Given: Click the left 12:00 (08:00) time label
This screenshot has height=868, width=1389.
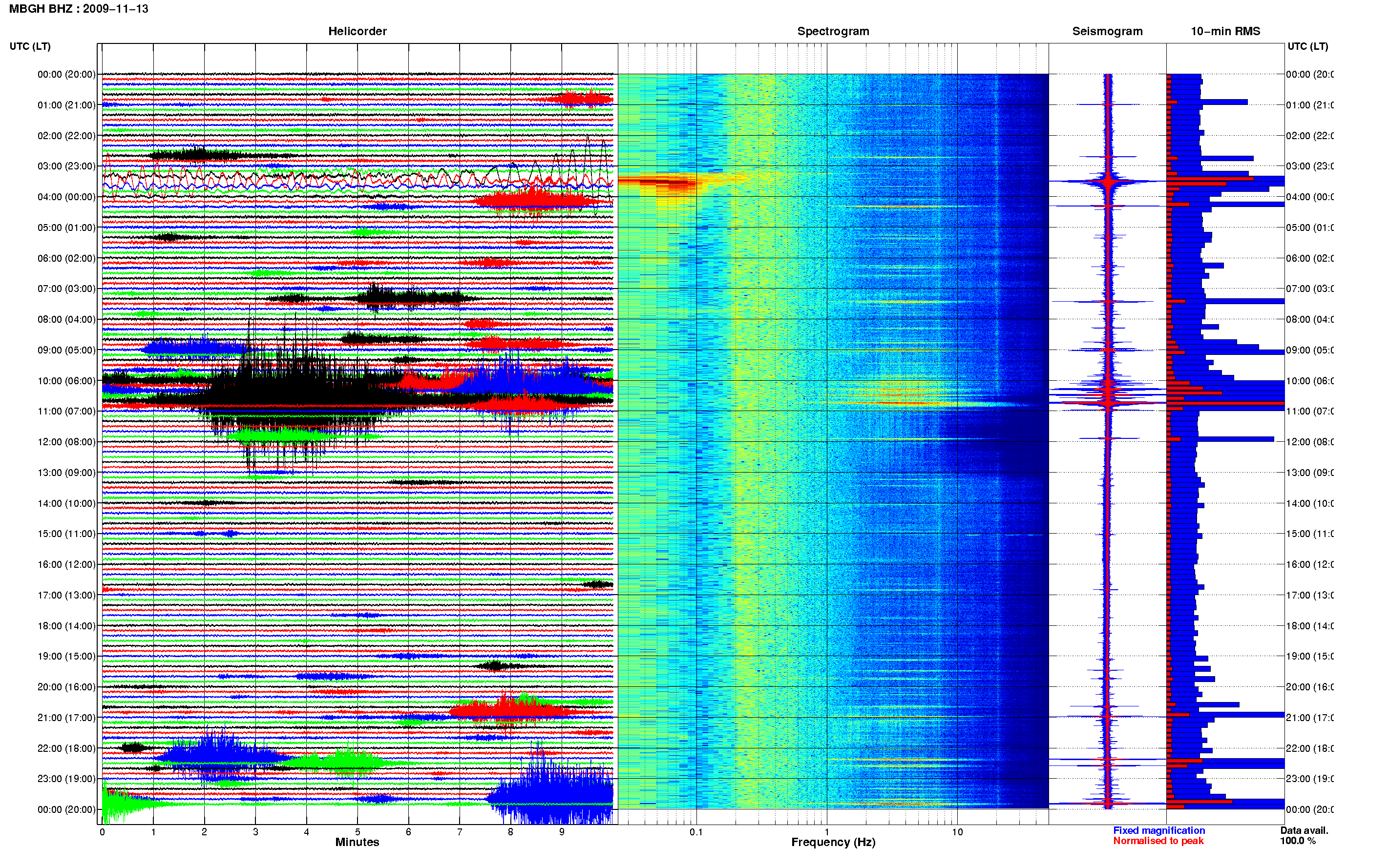Looking at the screenshot, I should 66,441.
